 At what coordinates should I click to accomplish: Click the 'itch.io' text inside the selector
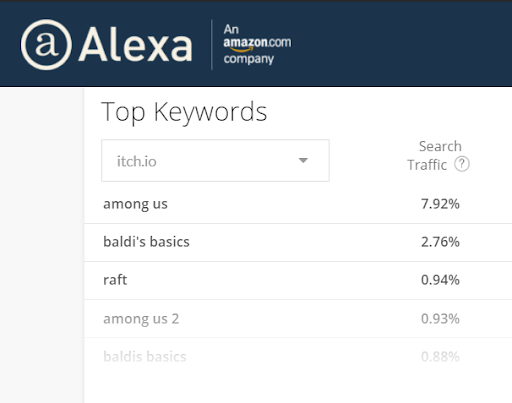coord(136,161)
